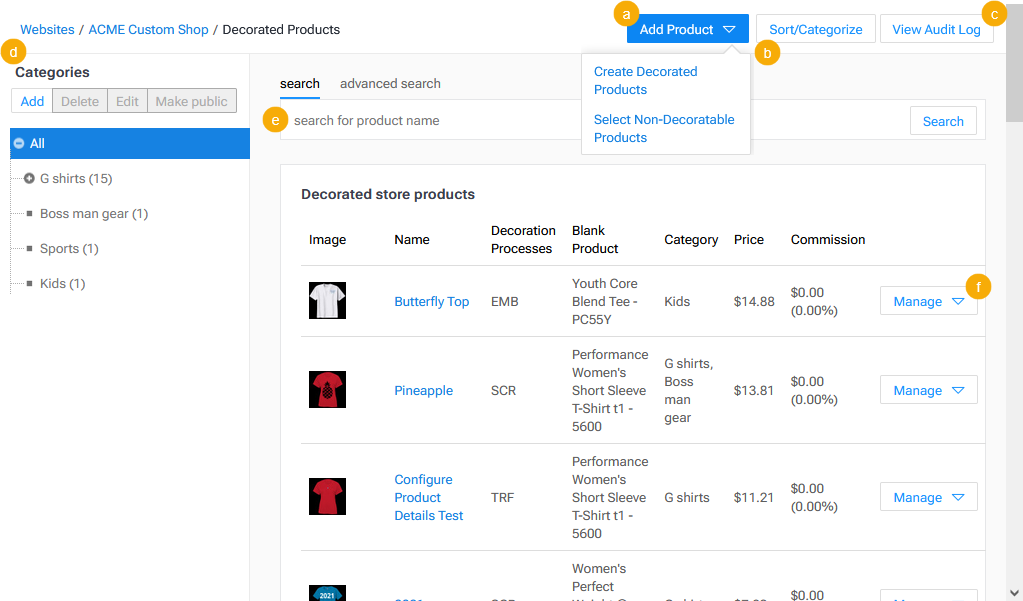Click the Pineapple product thumbnail
The image size is (1023, 601).
pyautogui.click(x=327, y=390)
